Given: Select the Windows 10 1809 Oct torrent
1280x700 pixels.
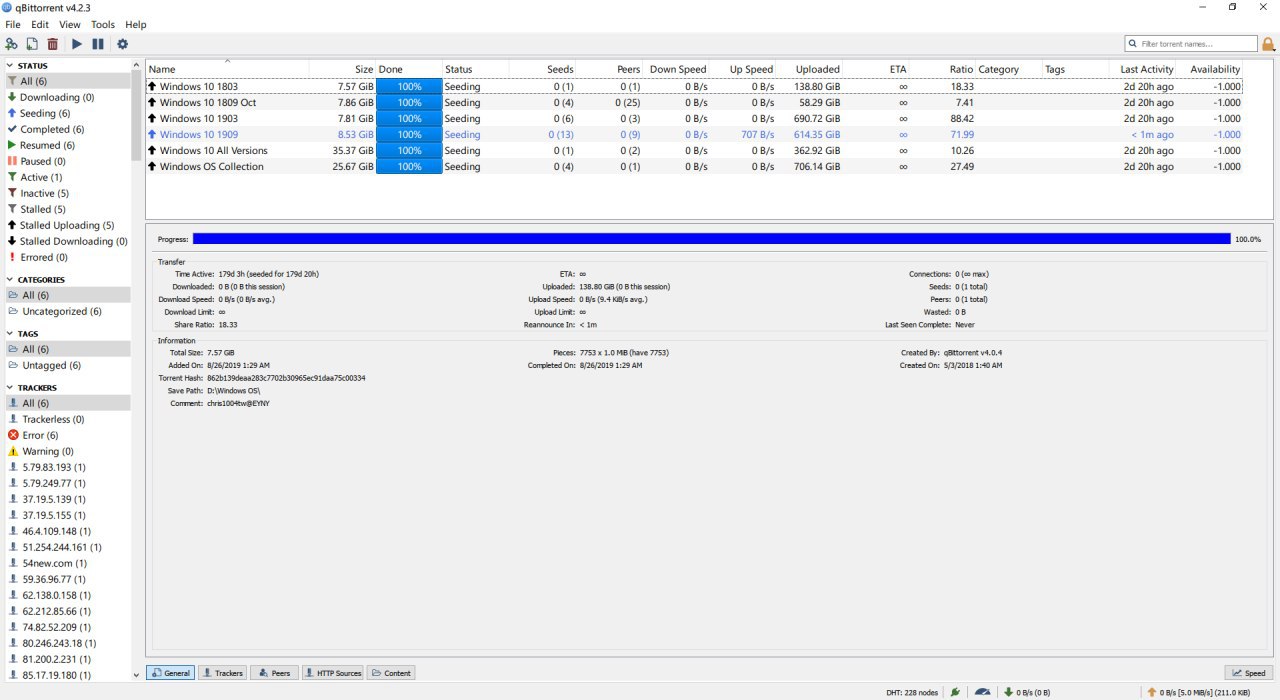Looking at the screenshot, I should (694, 103).
